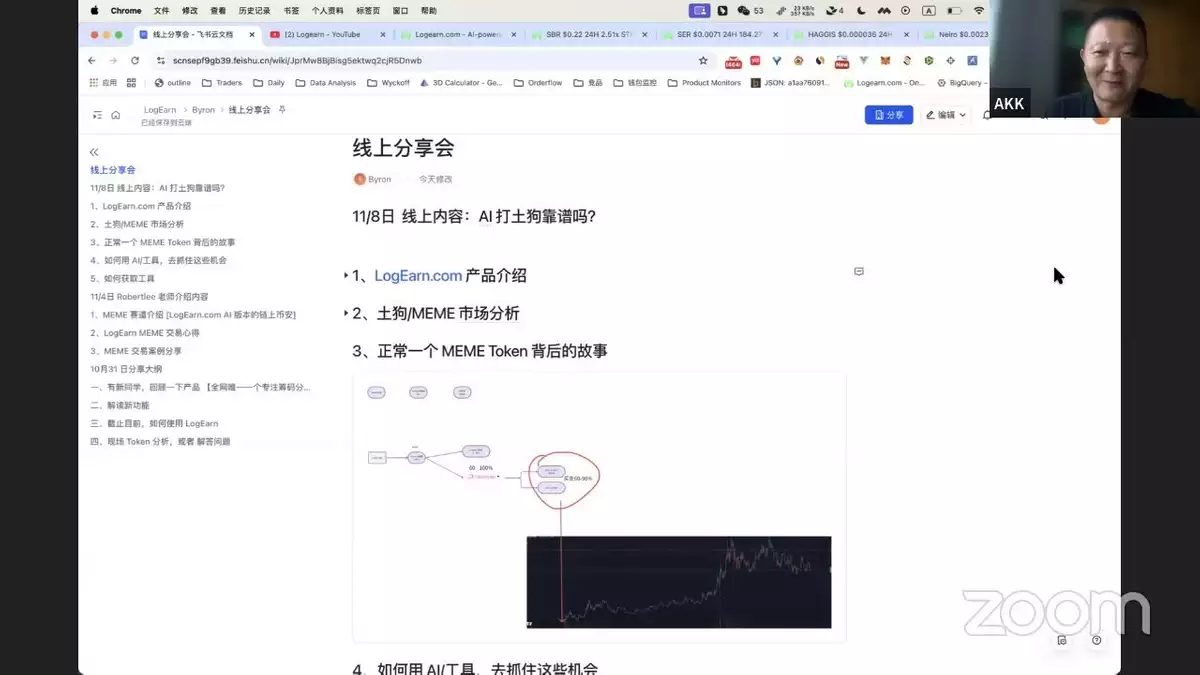Screen dimensions: 1200x675
Task: Click 今天修改 text beside author
Action: (x=435, y=179)
